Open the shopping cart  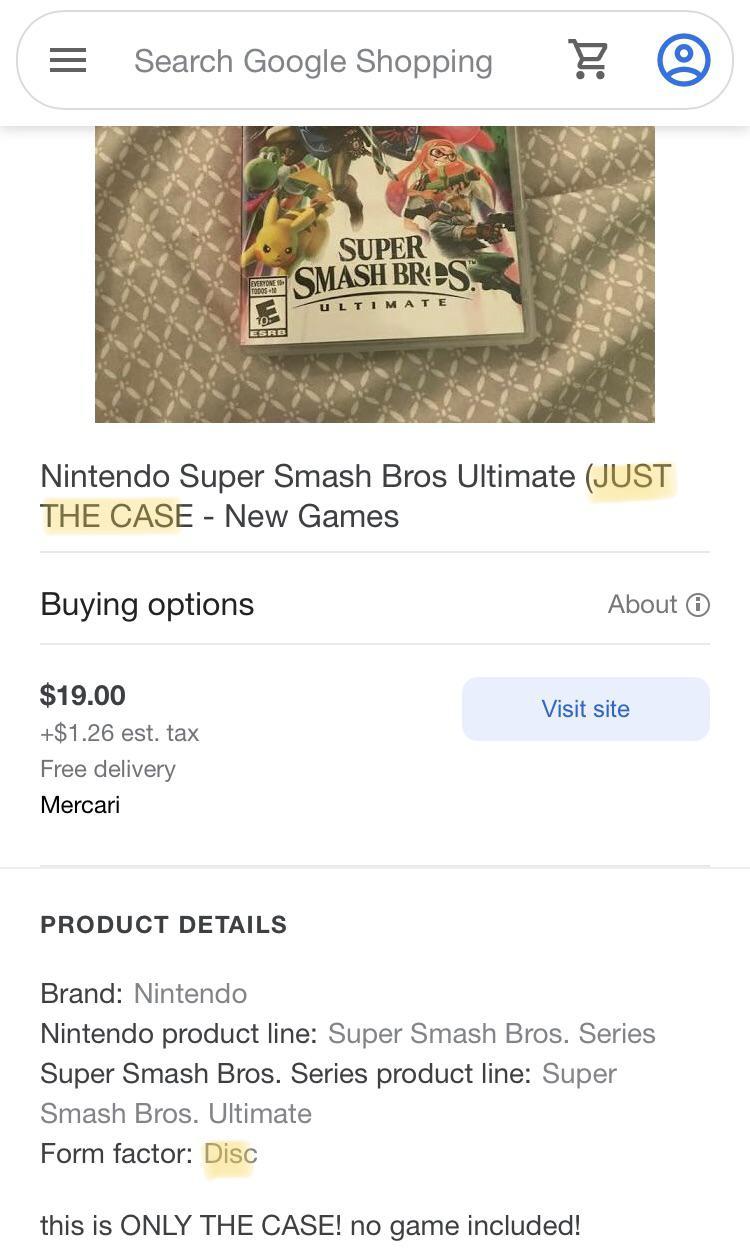click(589, 59)
